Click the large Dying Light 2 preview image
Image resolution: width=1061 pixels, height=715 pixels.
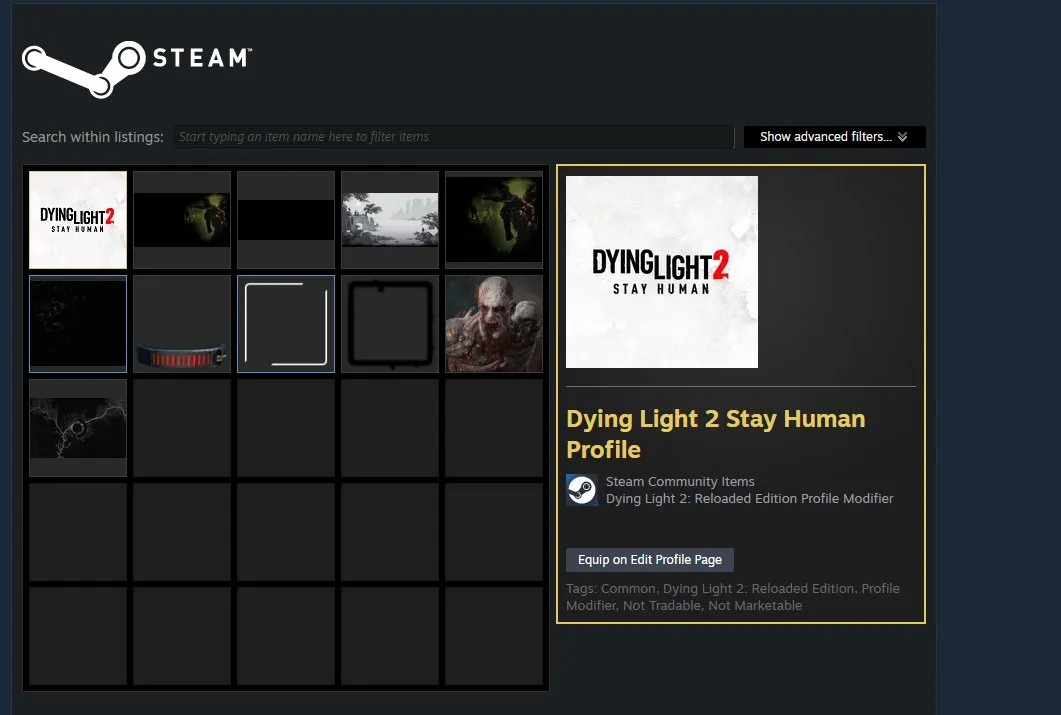[662, 272]
